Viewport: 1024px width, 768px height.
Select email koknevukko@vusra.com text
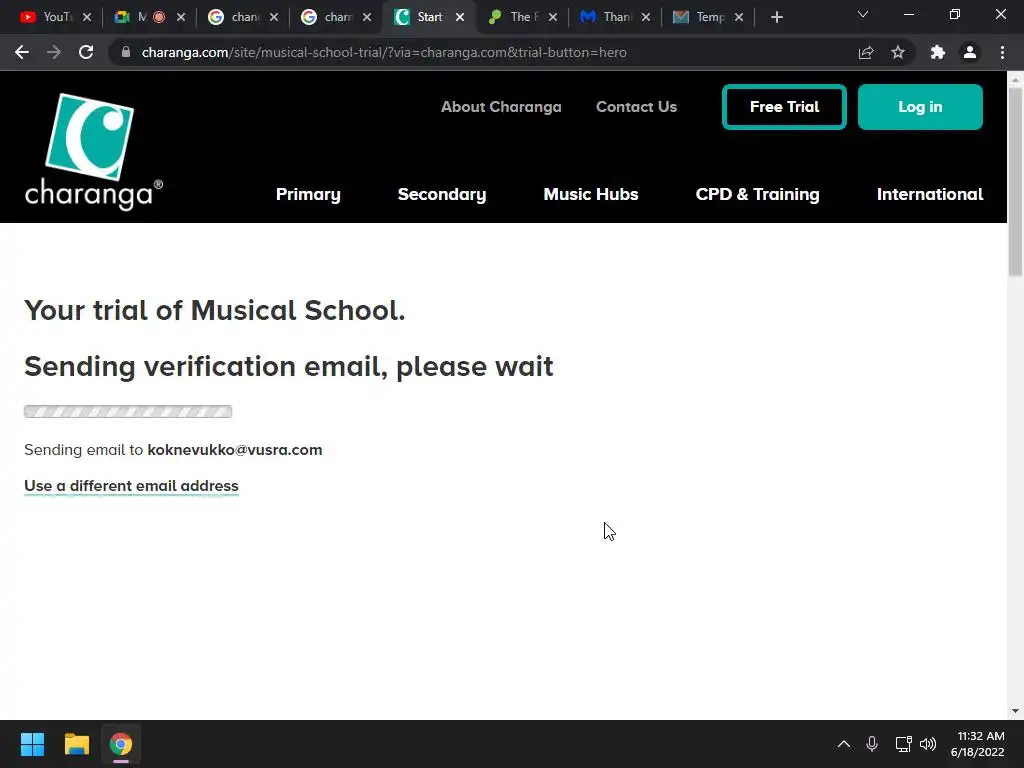pyautogui.click(x=234, y=450)
